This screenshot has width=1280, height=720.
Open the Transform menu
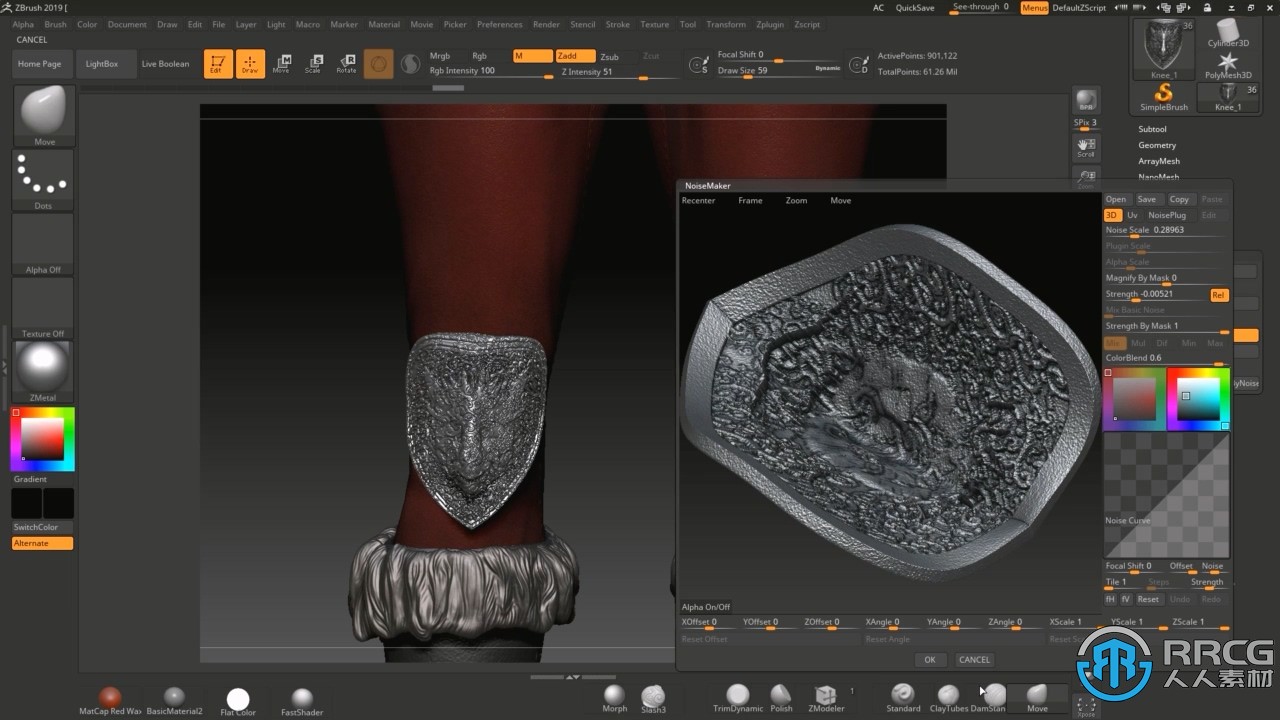(x=726, y=24)
